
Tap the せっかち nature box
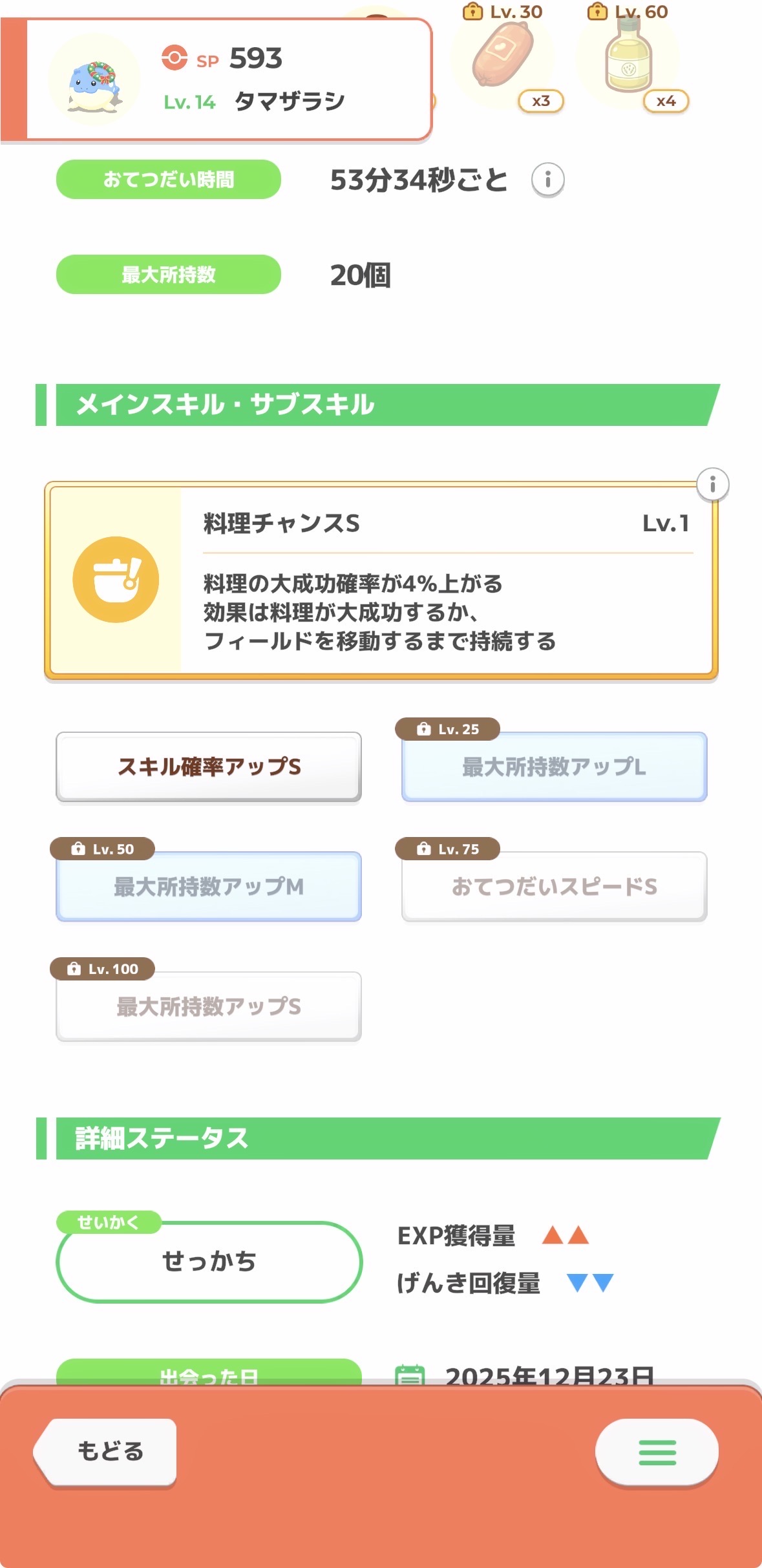tap(209, 1261)
